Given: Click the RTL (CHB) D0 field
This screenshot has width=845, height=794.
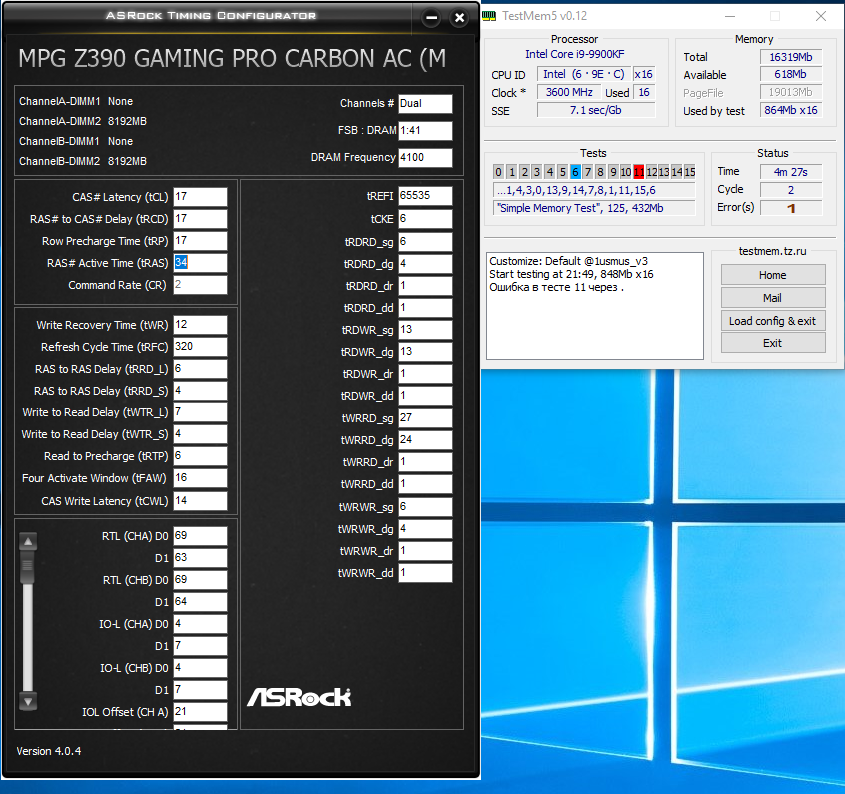Looking at the screenshot, I should [200, 579].
